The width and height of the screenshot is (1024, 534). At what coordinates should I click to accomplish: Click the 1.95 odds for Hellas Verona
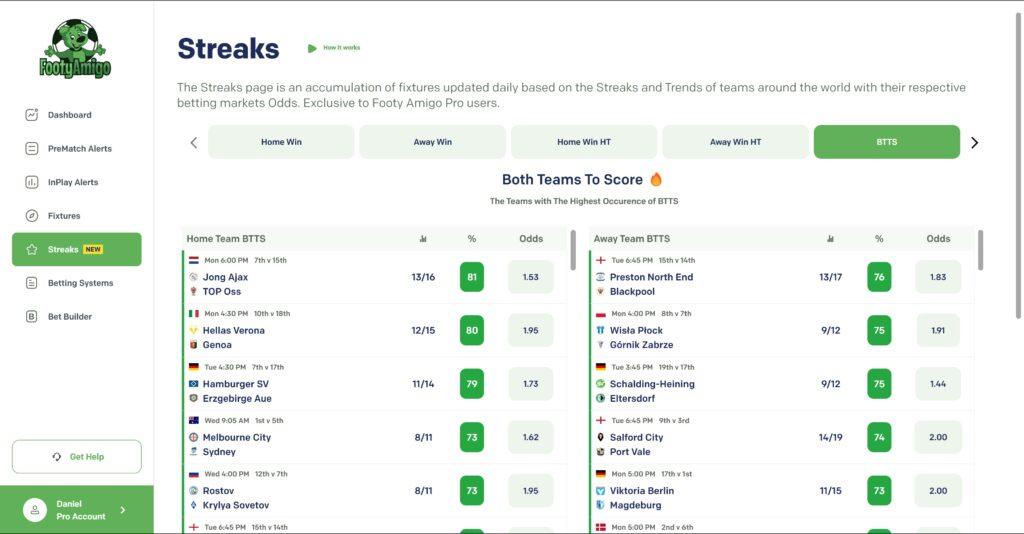coord(530,330)
